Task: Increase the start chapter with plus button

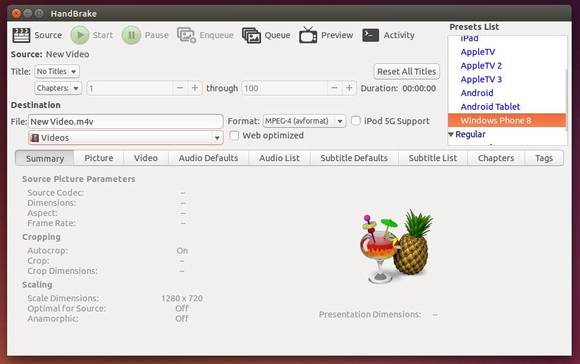Action: click(x=195, y=88)
